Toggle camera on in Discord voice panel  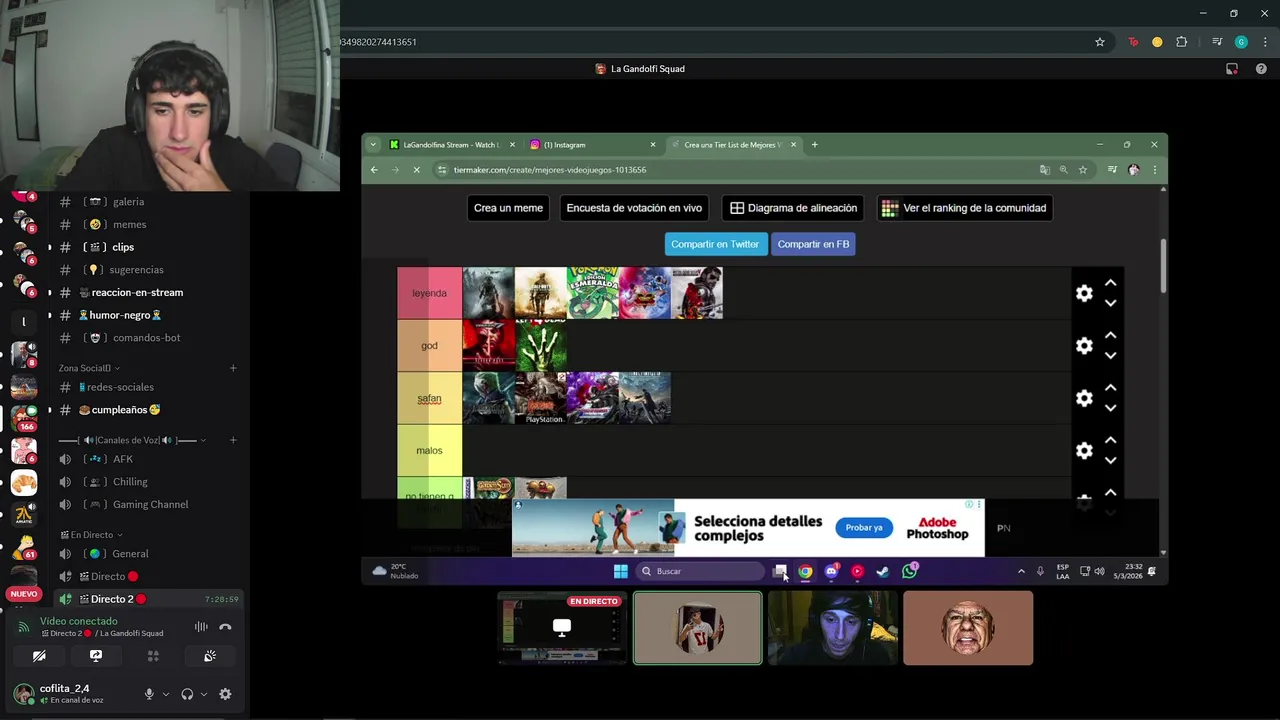click(x=39, y=656)
